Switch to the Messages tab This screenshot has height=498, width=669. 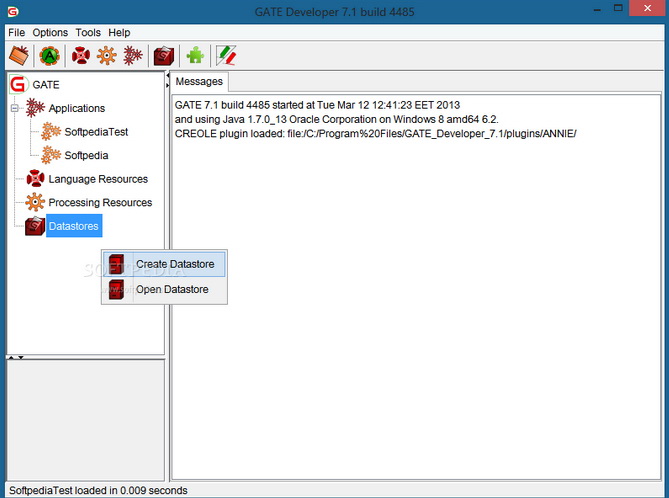pos(199,81)
